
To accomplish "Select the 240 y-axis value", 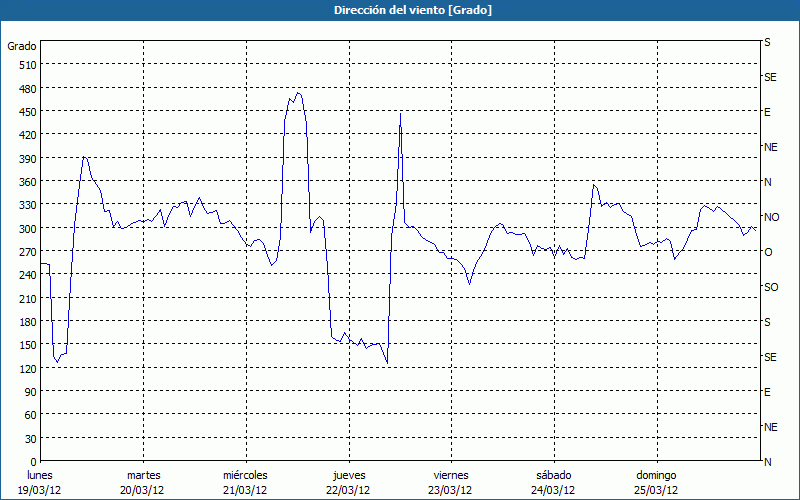I will coord(28,275).
